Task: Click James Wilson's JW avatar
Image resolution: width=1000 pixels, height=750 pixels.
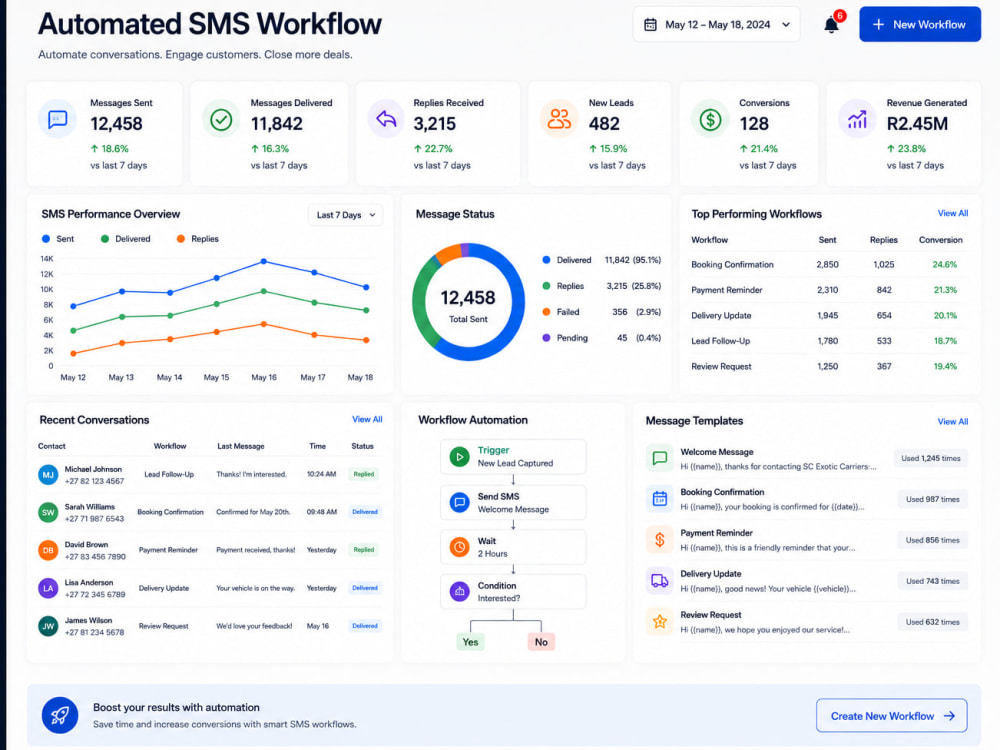Action: pyautogui.click(x=48, y=626)
